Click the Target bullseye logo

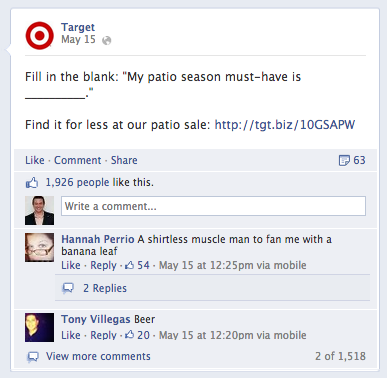[39, 36]
